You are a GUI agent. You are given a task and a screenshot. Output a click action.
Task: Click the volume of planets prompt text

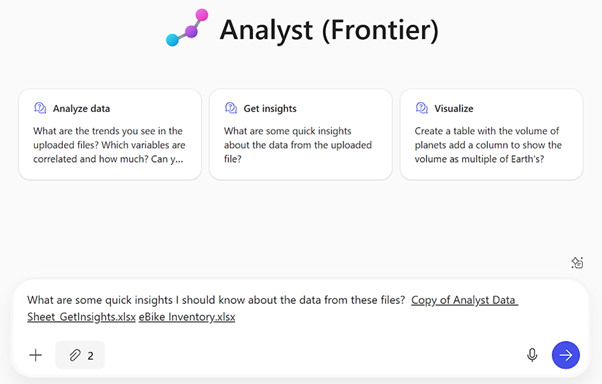point(488,145)
